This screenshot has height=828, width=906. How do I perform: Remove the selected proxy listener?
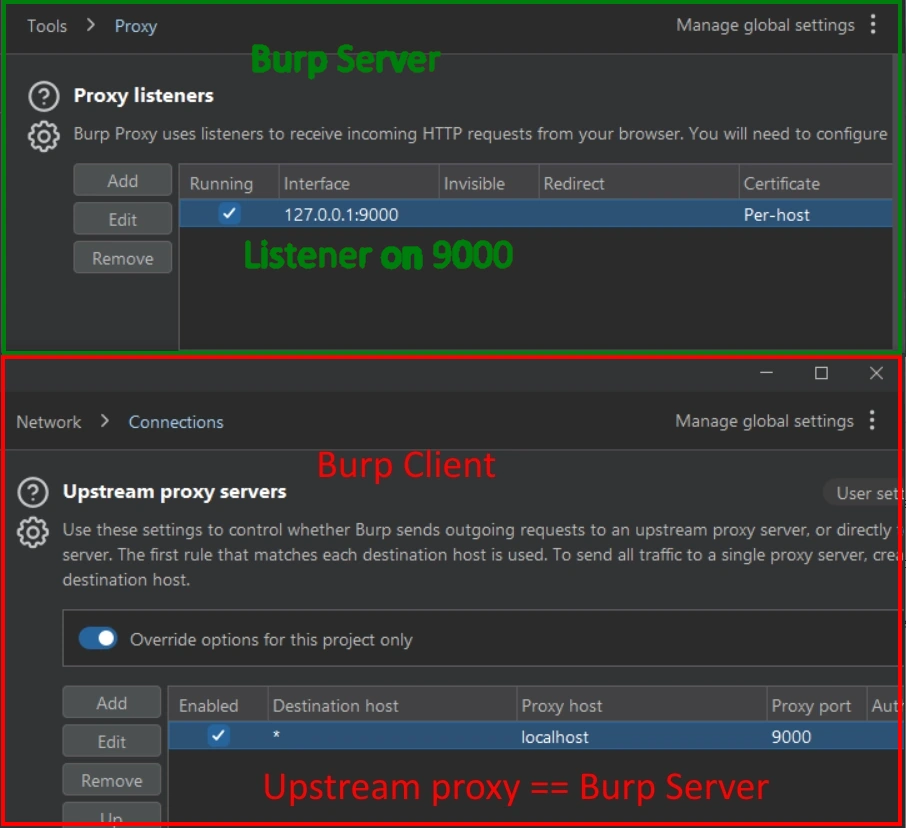(122, 258)
